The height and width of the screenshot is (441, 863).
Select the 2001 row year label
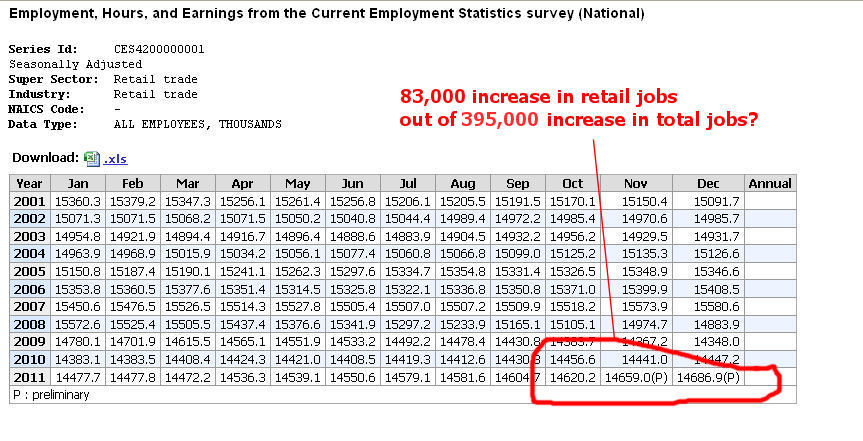[x=30, y=201]
